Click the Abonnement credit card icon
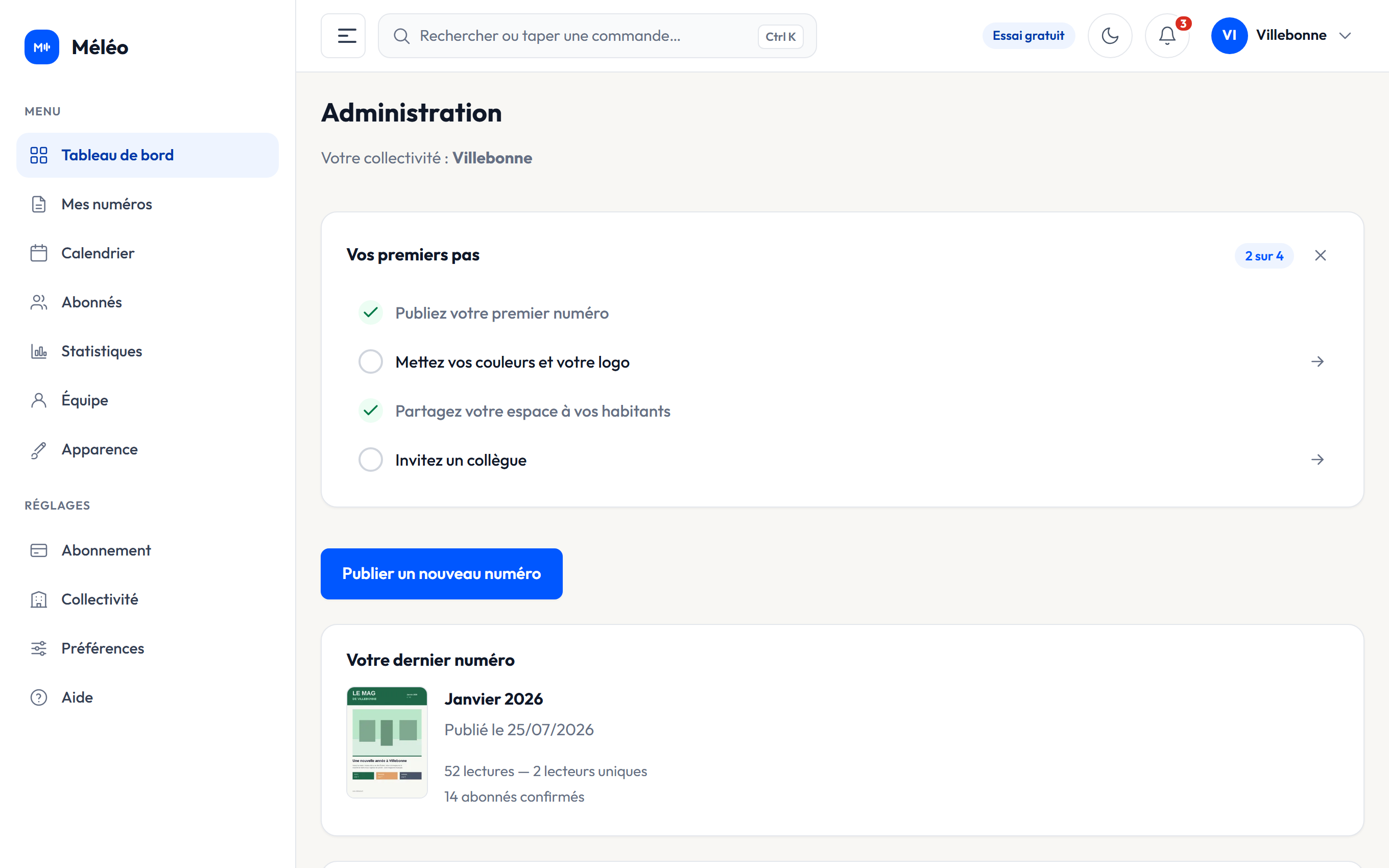Image resolution: width=1389 pixels, height=868 pixels. [38, 550]
